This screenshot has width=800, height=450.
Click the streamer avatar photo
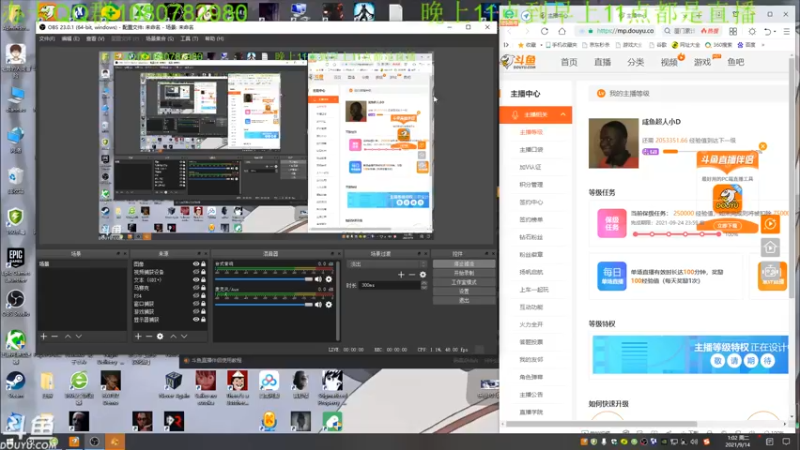click(x=613, y=143)
